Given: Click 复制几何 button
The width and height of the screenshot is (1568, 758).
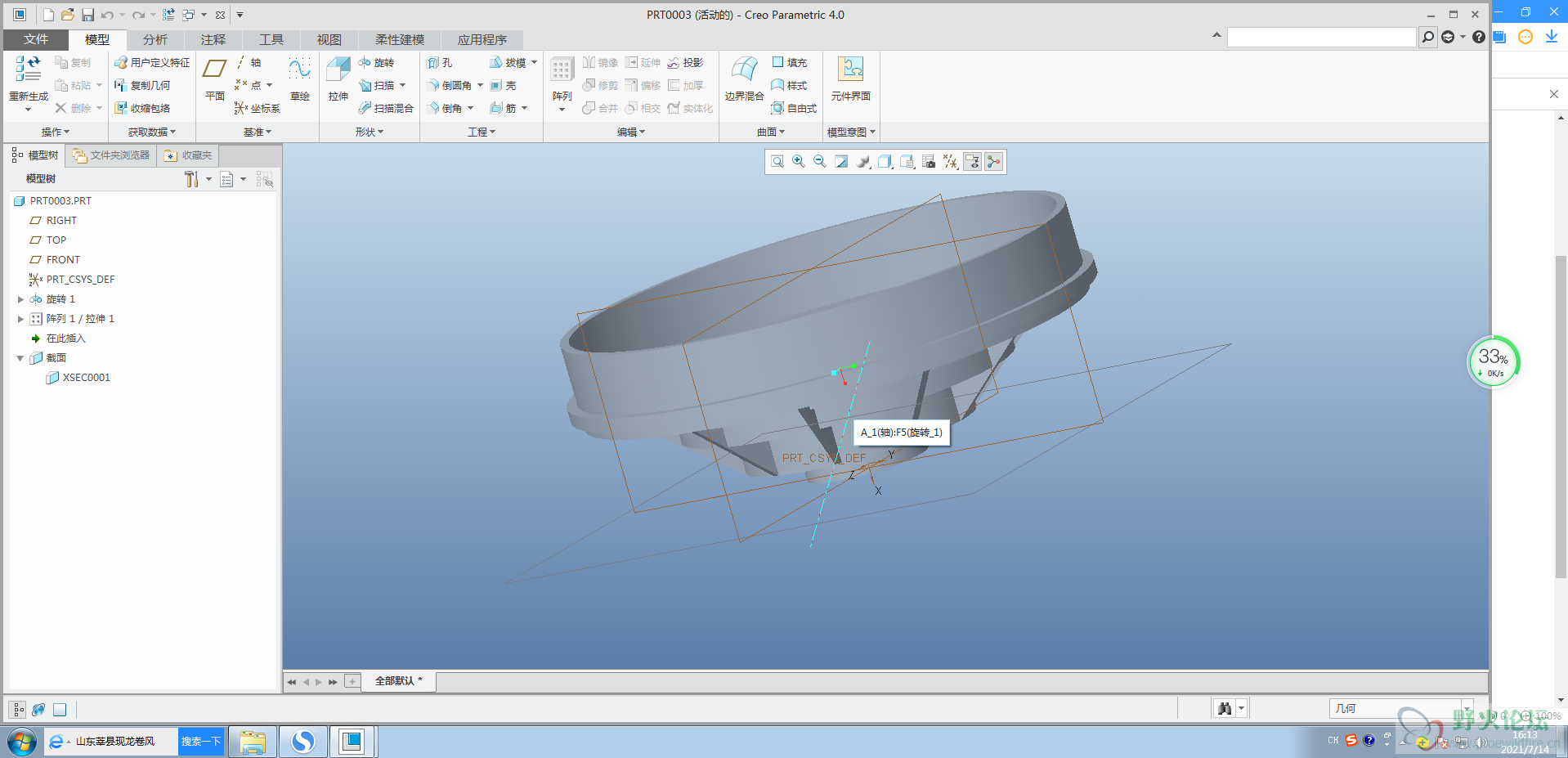Looking at the screenshot, I should [x=142, y=85].
